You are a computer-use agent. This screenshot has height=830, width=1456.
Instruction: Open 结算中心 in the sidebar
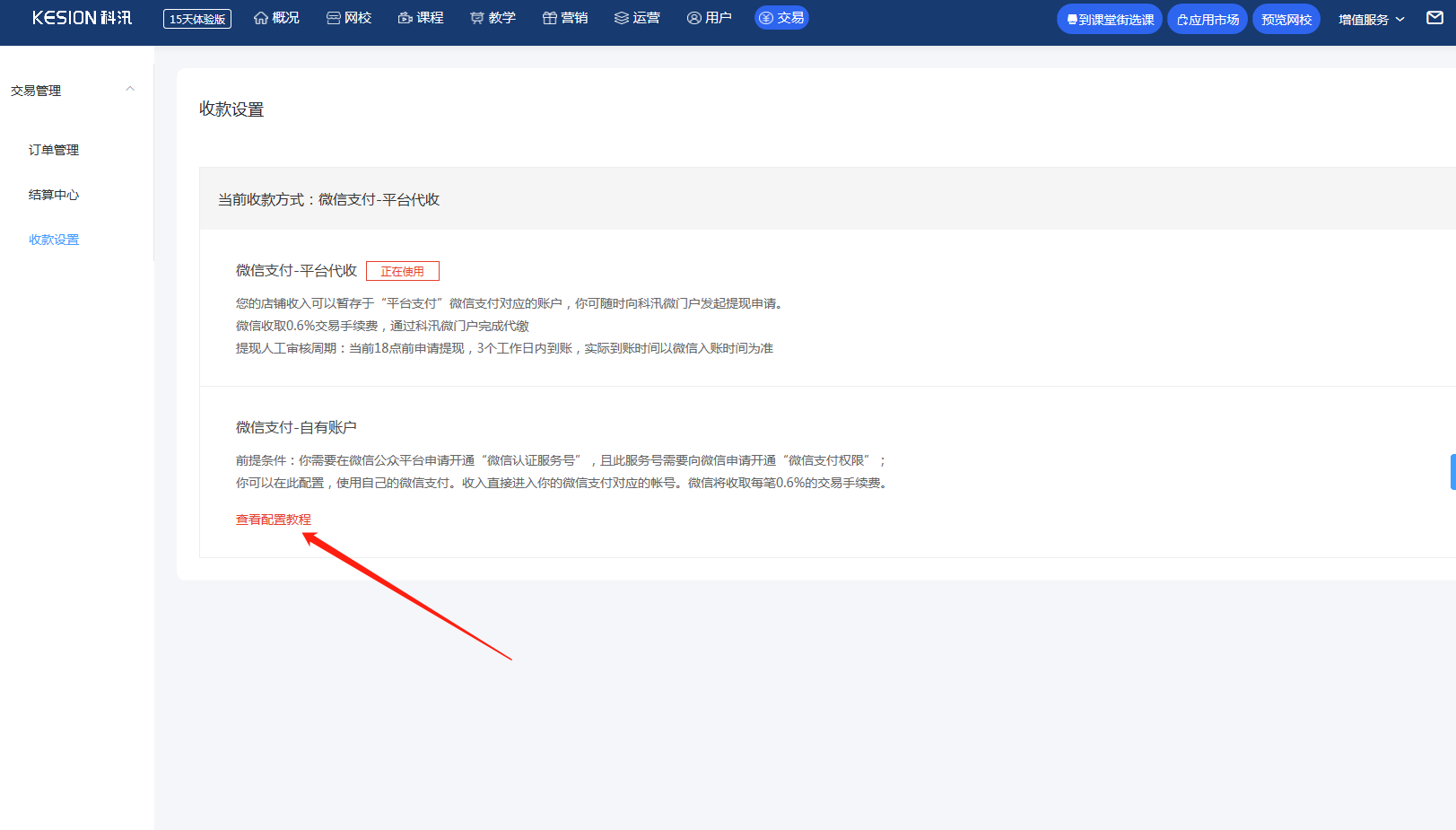coord(54,195)
